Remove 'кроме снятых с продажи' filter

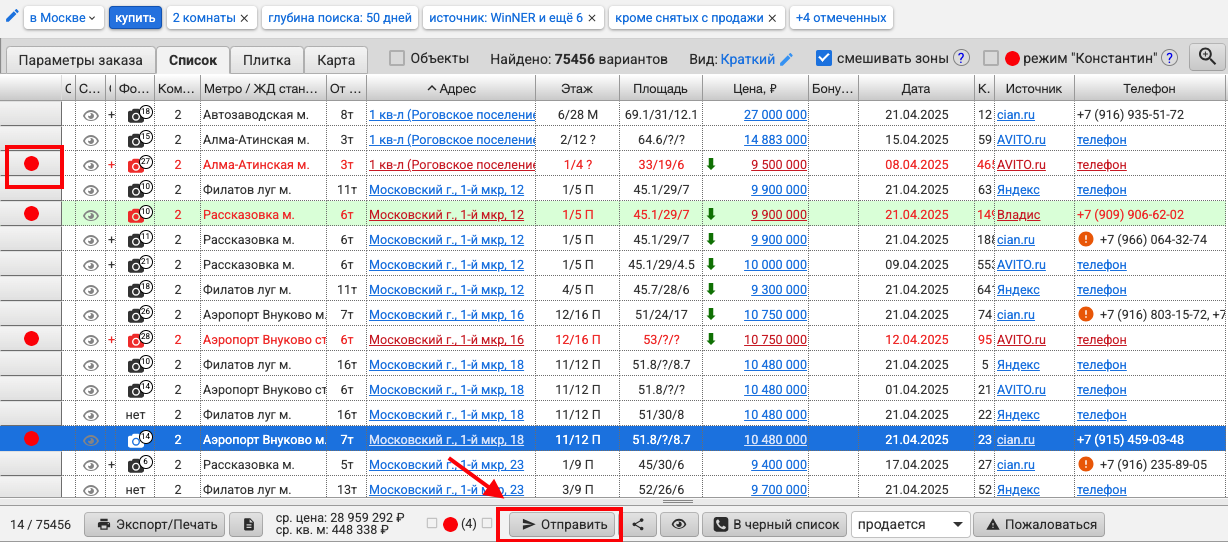772,18
